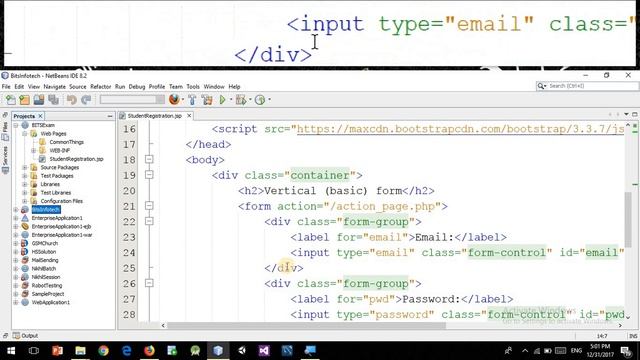Select the GSMChurch project
Viewport: 640px width, 360px height.
tap(44, 243)
